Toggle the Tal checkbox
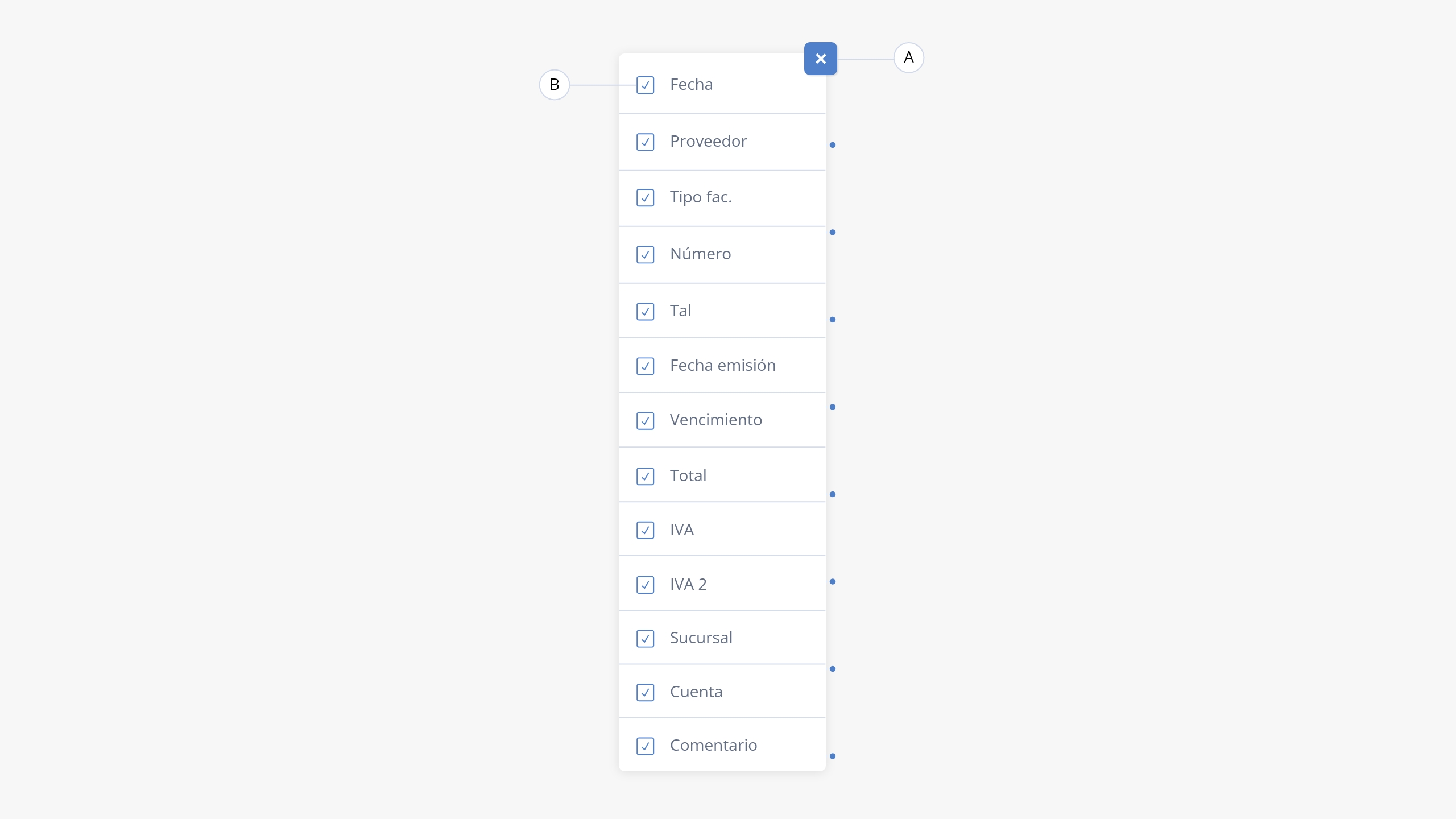This screenshot has width=1456, height=819. (645, 311)
